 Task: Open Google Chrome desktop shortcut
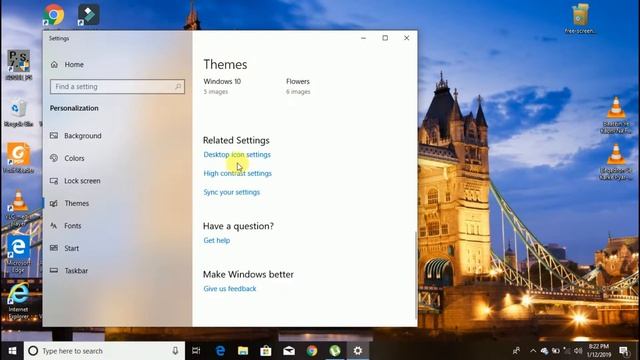pyautogui.click(x=53, y=15)
